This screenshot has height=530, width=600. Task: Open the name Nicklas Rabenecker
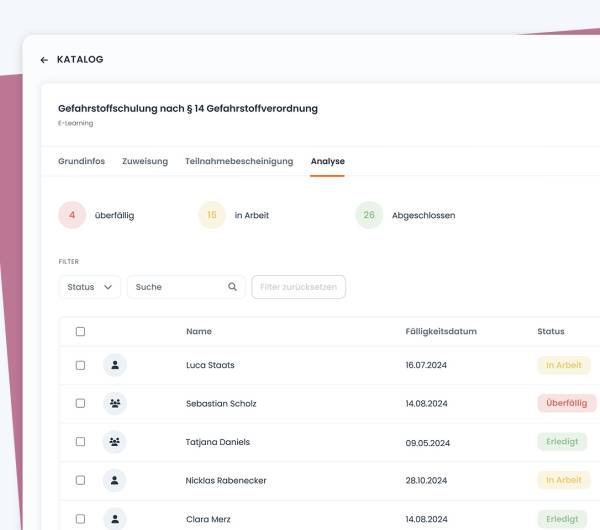click(x=226, y=480)
